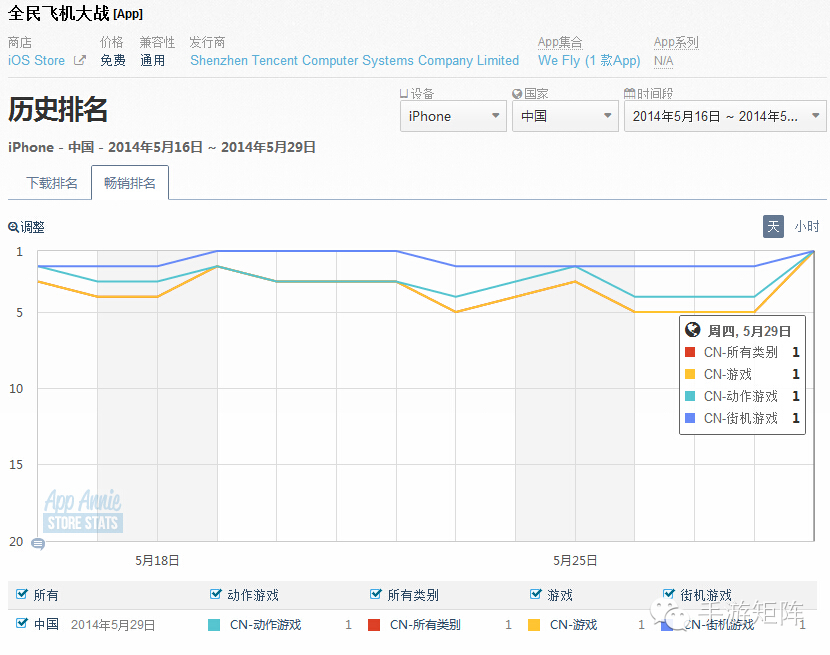Uncheck the 中国 country checkbox
This screenshot has width=830, height=655.
click(x=22, y=623)
